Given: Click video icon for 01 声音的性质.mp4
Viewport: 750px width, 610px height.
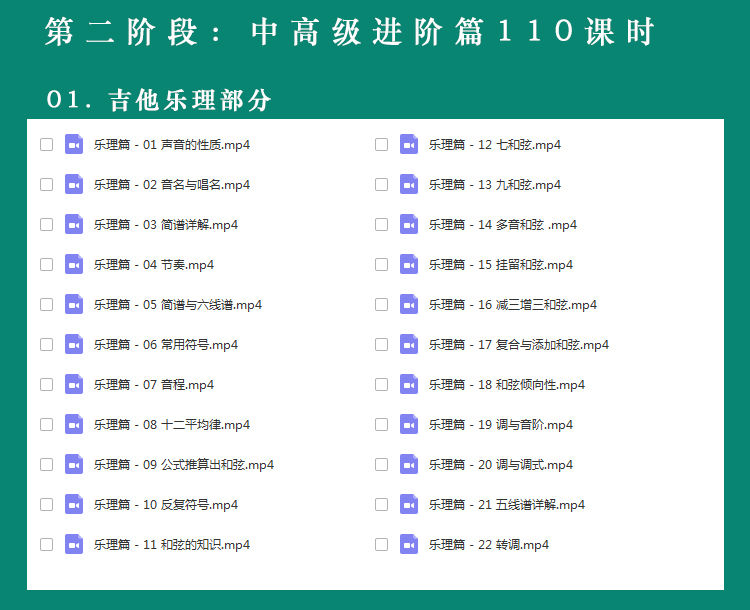Looking at the screenshot, I should [74, 144].
